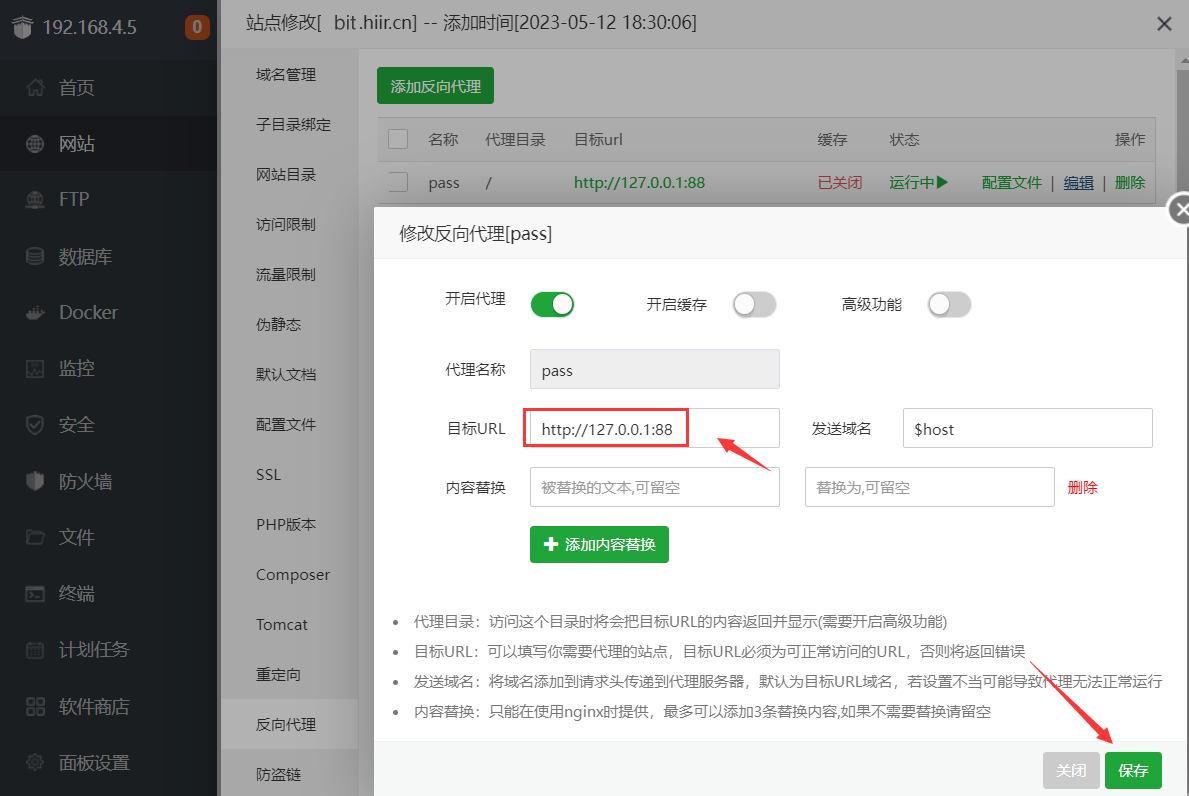Click the 目标URL input field
The height and width of the screenshot is (796, 1189).
pyautogui.click(x=654, y=428)
